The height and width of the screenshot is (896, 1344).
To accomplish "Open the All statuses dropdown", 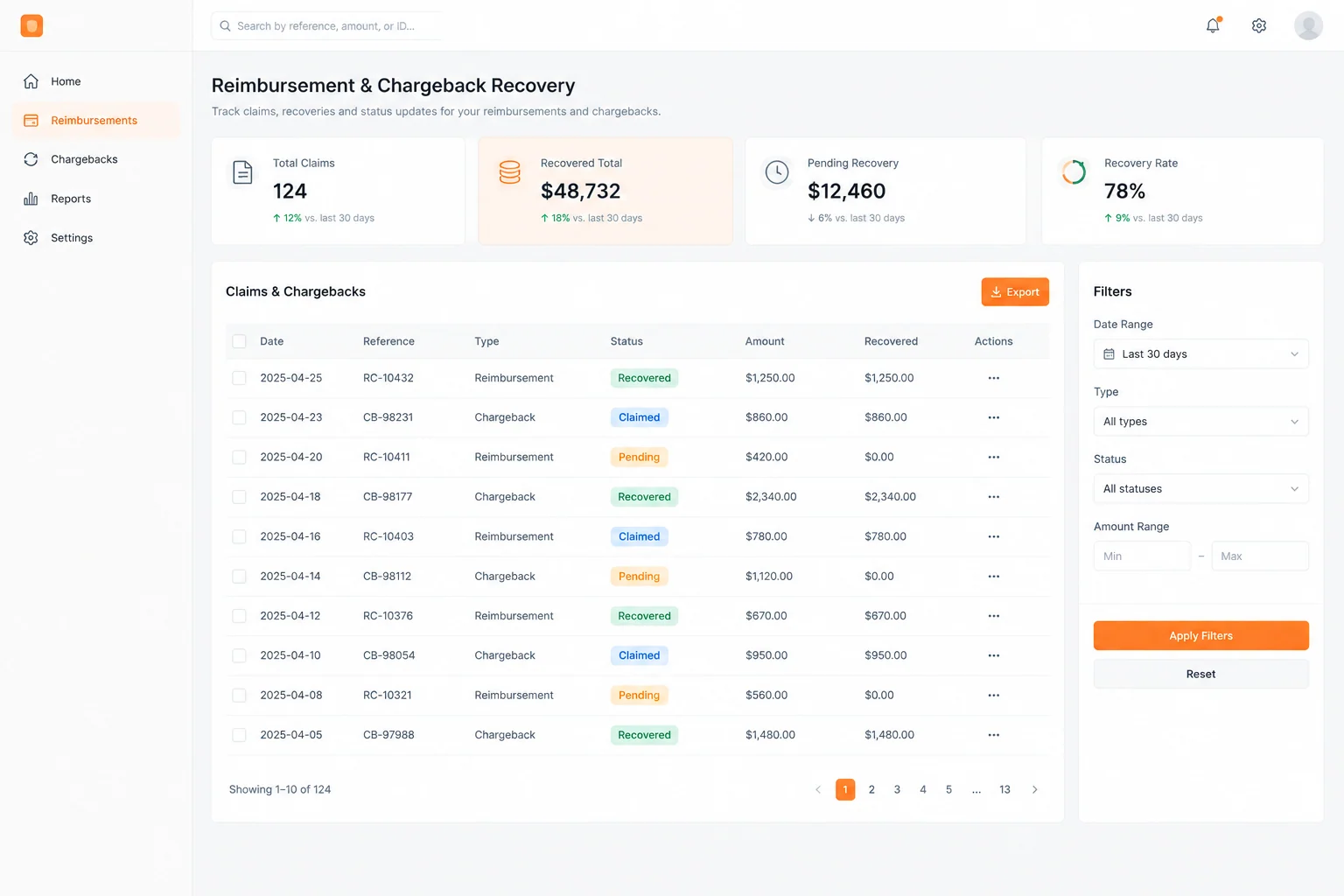I will tap(1200, 489).
